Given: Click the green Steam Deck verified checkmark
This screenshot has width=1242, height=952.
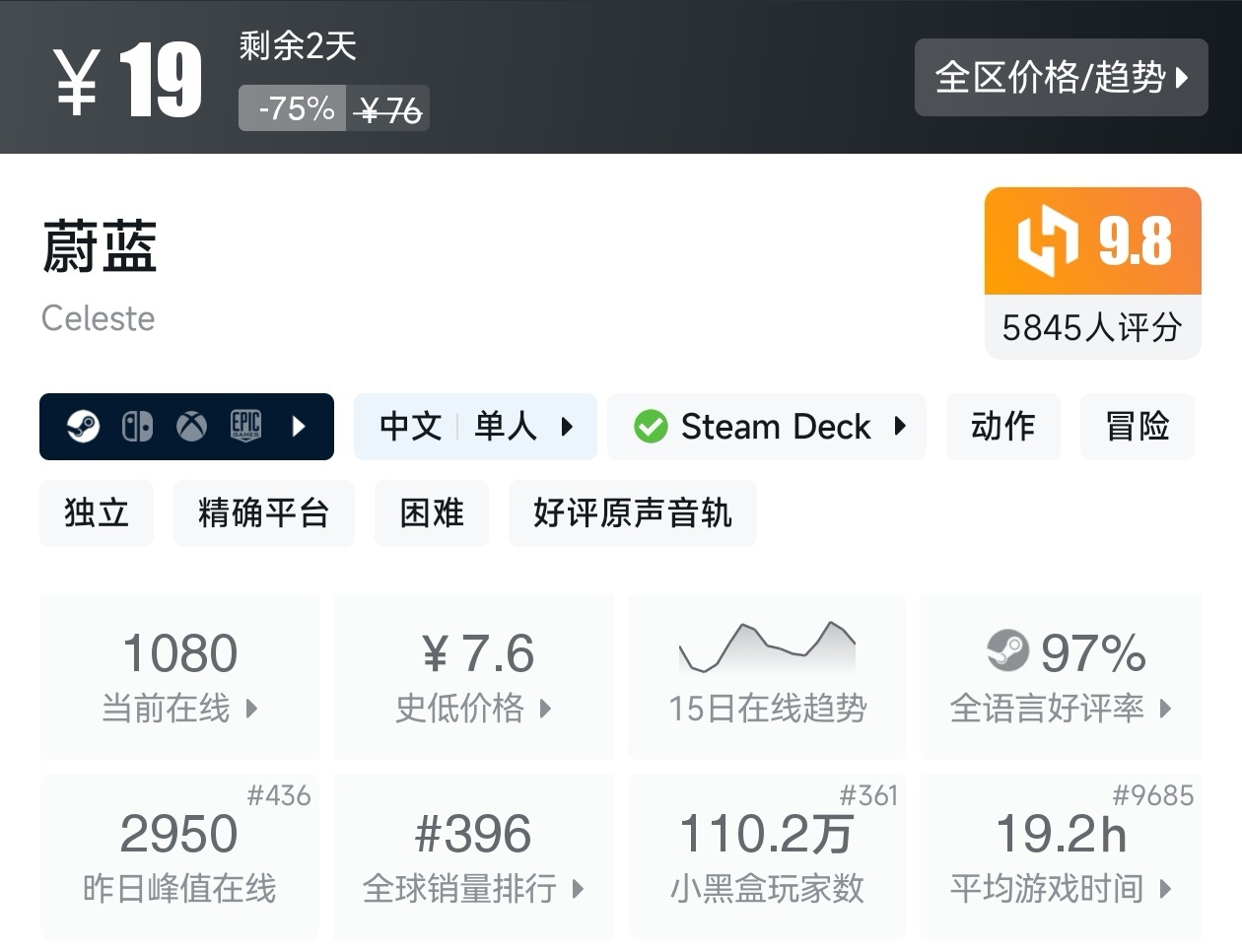Looking at the screenshot, I should 651,427.
